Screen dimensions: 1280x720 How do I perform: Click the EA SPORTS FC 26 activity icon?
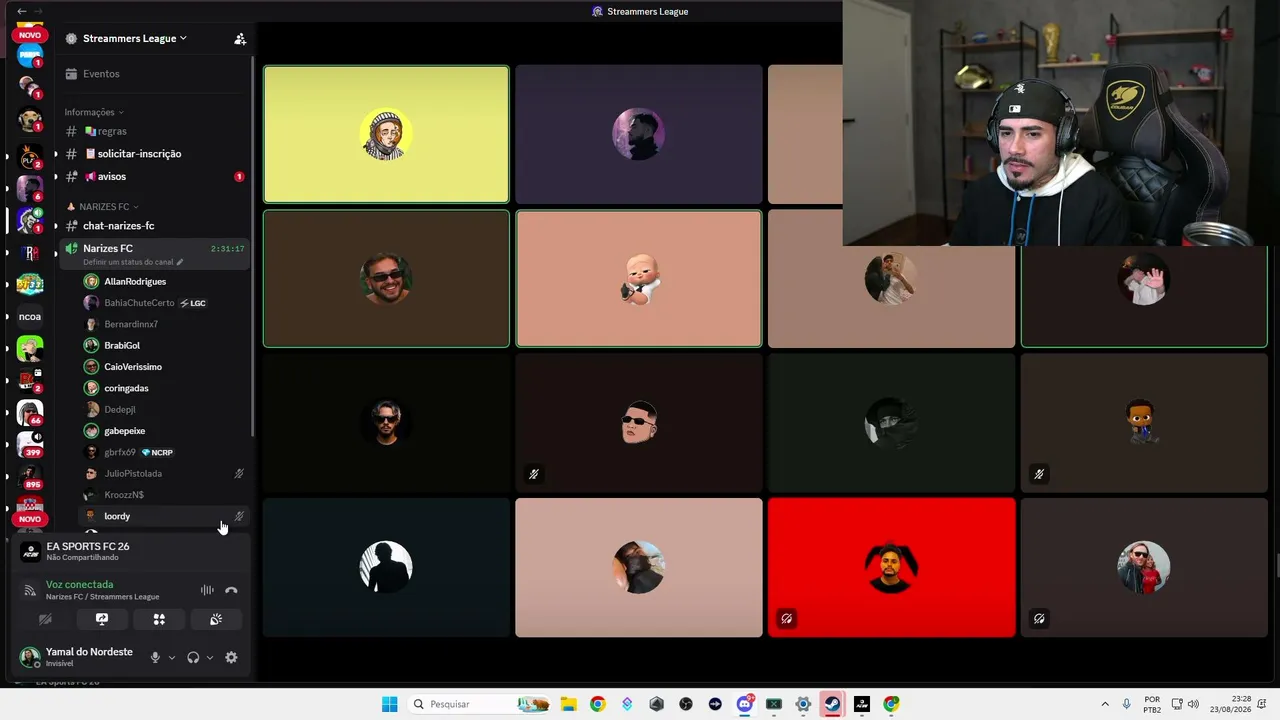pyautogui.click(x=30, y=551)
